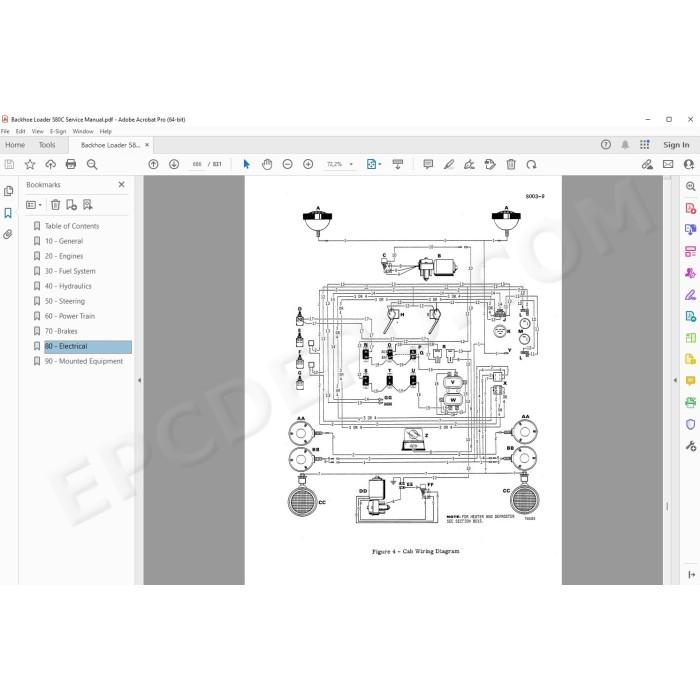This screenshot has height=700, width=700.
Task: Open the fit page options icon
Action: (x=373, y=164)
